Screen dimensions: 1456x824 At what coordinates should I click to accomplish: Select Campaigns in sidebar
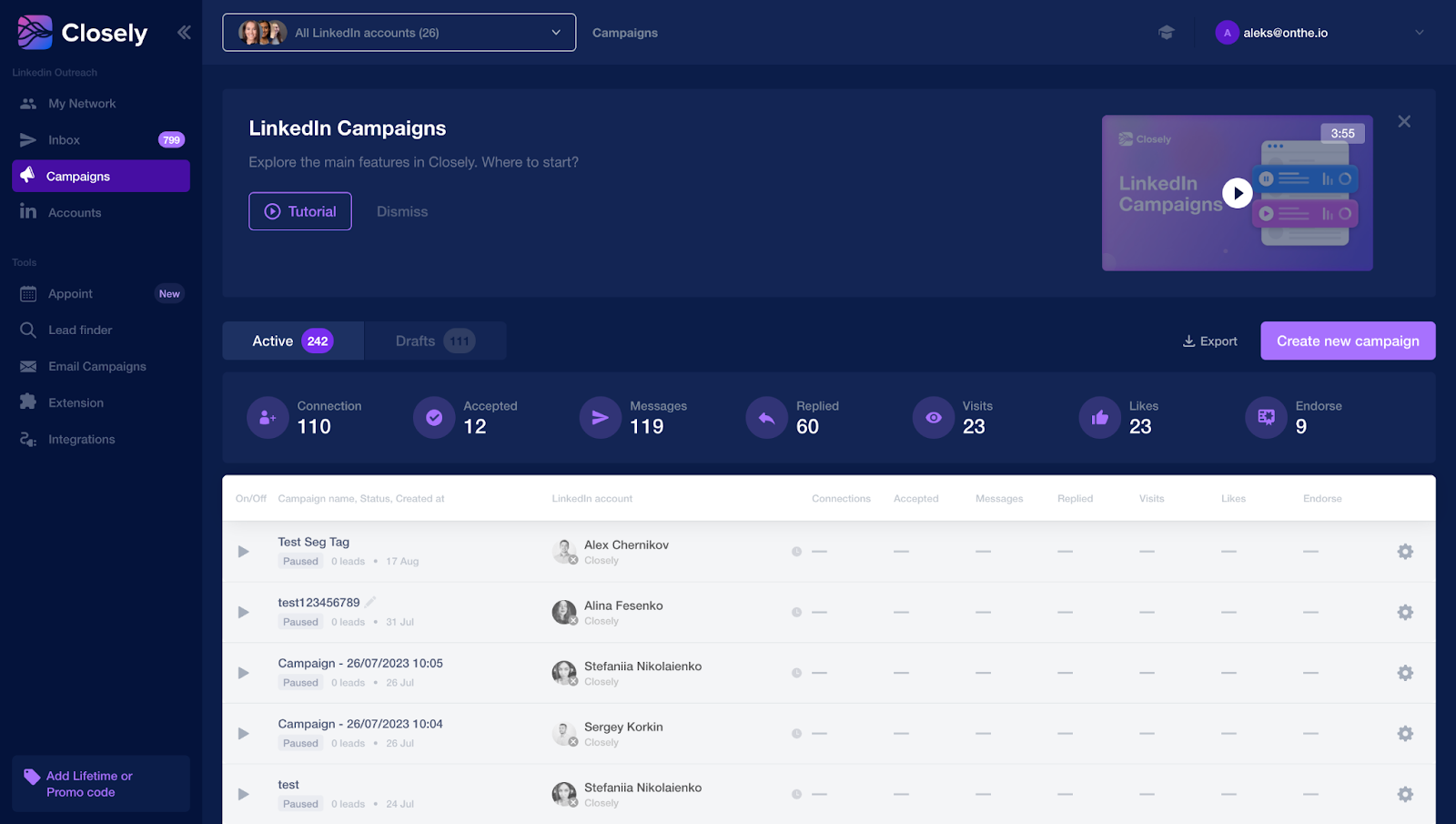(x=101, y=177)
